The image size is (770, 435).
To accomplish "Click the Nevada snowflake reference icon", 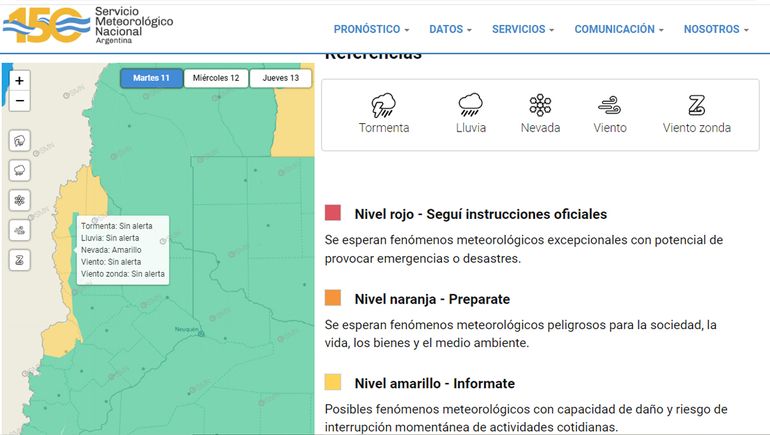I will 540,105.
